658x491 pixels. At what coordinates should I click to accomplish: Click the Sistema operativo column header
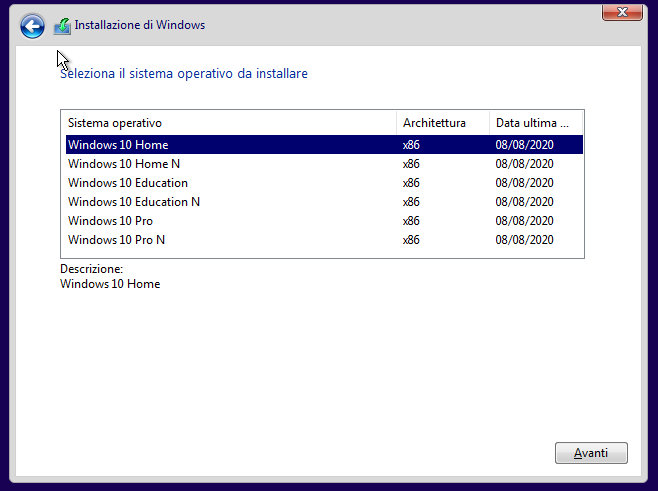coord(229,123)
